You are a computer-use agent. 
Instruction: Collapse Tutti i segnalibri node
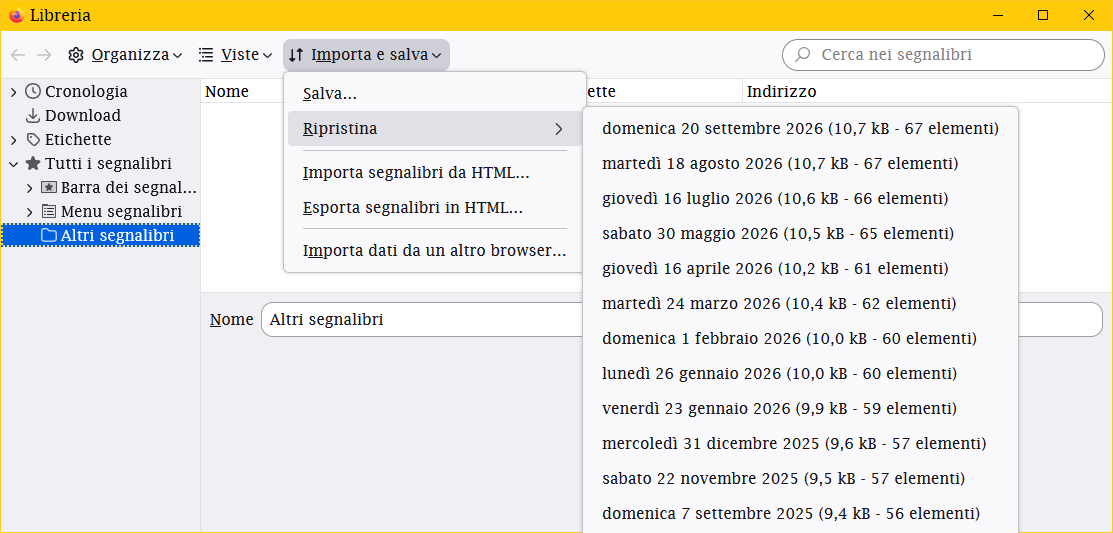(x=13, y=164)
